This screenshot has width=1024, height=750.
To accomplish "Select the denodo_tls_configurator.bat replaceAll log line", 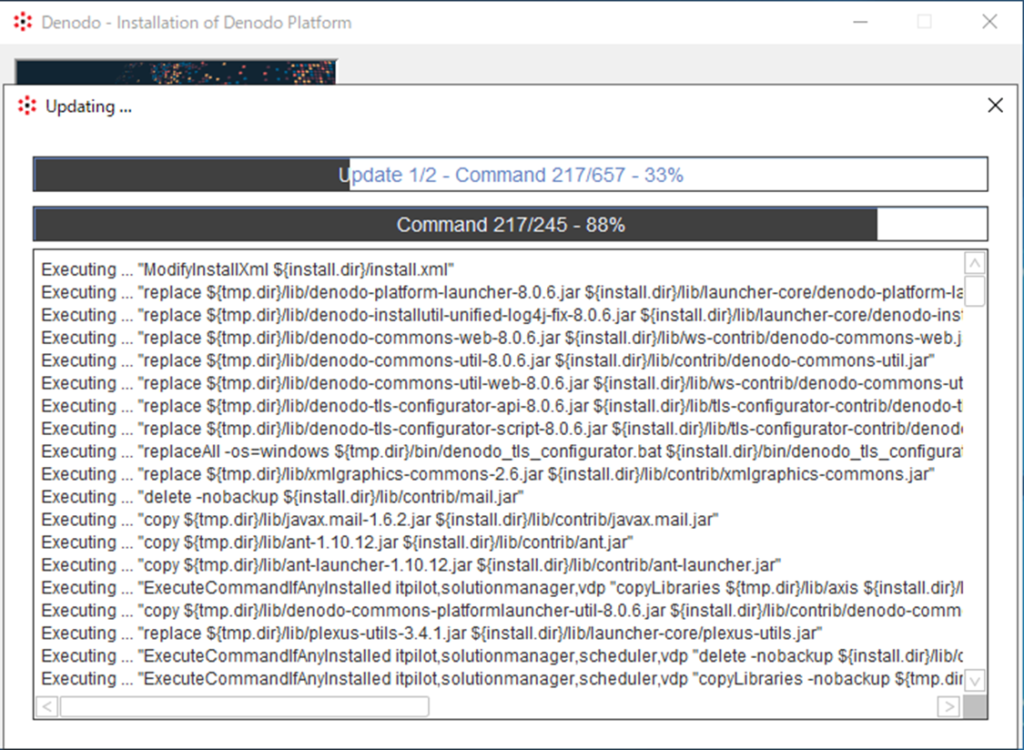I will coord(500,451).
